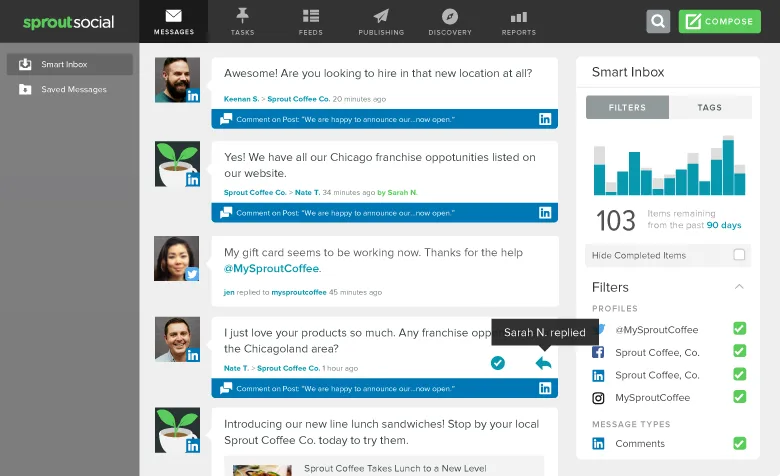
Task: Select Smart Inbox in the sidebar
Action: [x=70, y=64]
